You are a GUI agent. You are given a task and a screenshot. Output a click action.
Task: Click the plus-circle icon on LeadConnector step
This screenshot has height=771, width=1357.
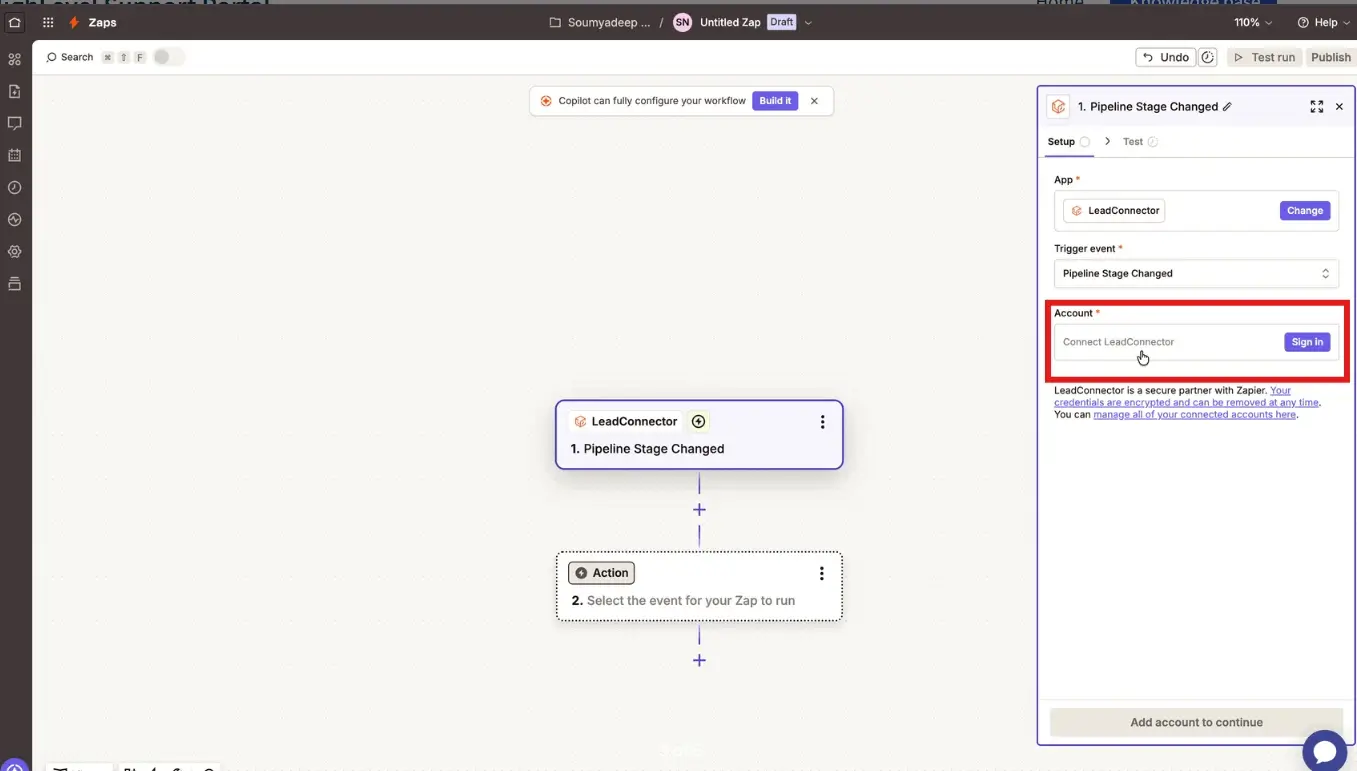[699, 422]
